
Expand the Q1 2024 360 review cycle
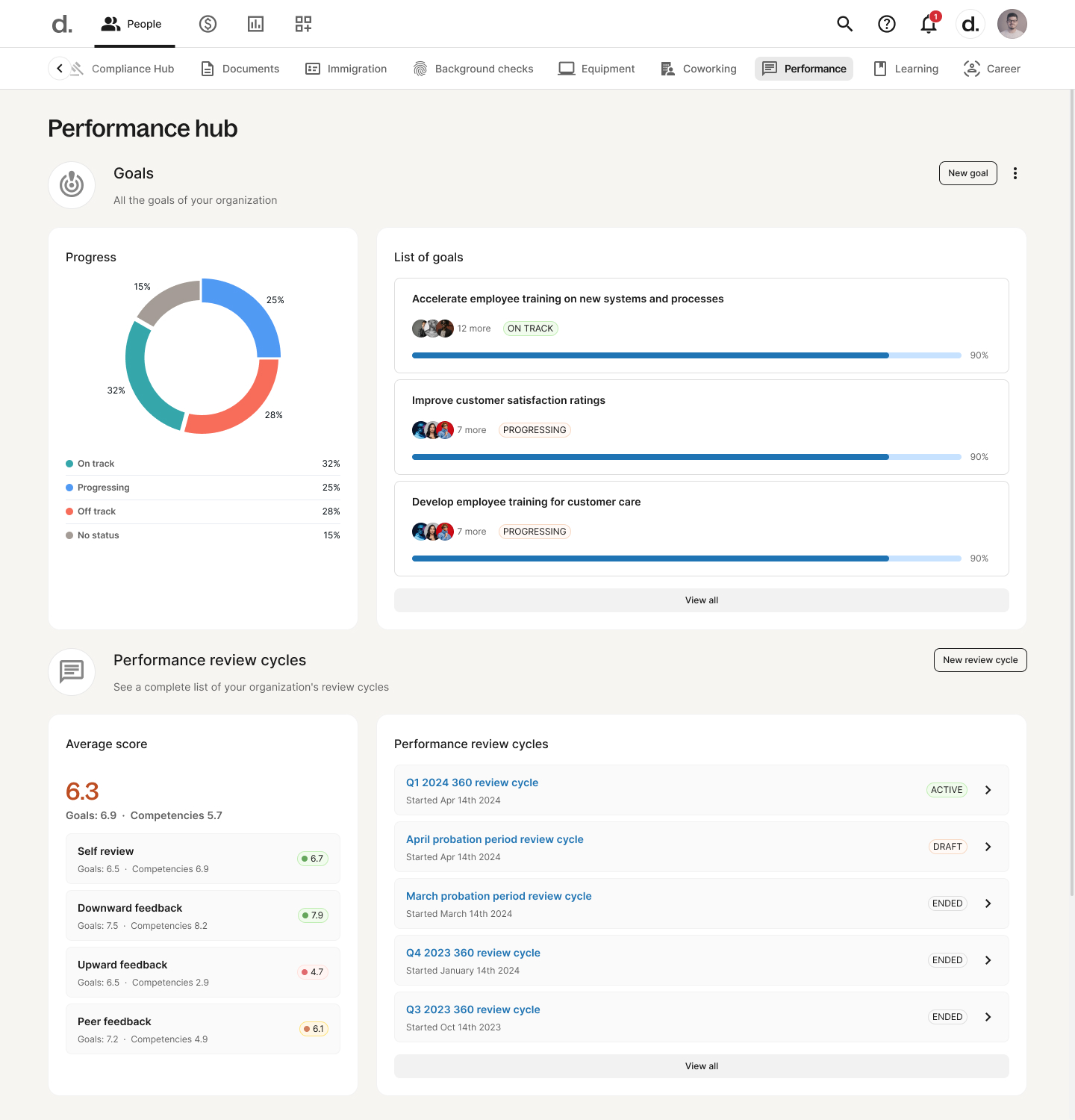click(988, 789)
